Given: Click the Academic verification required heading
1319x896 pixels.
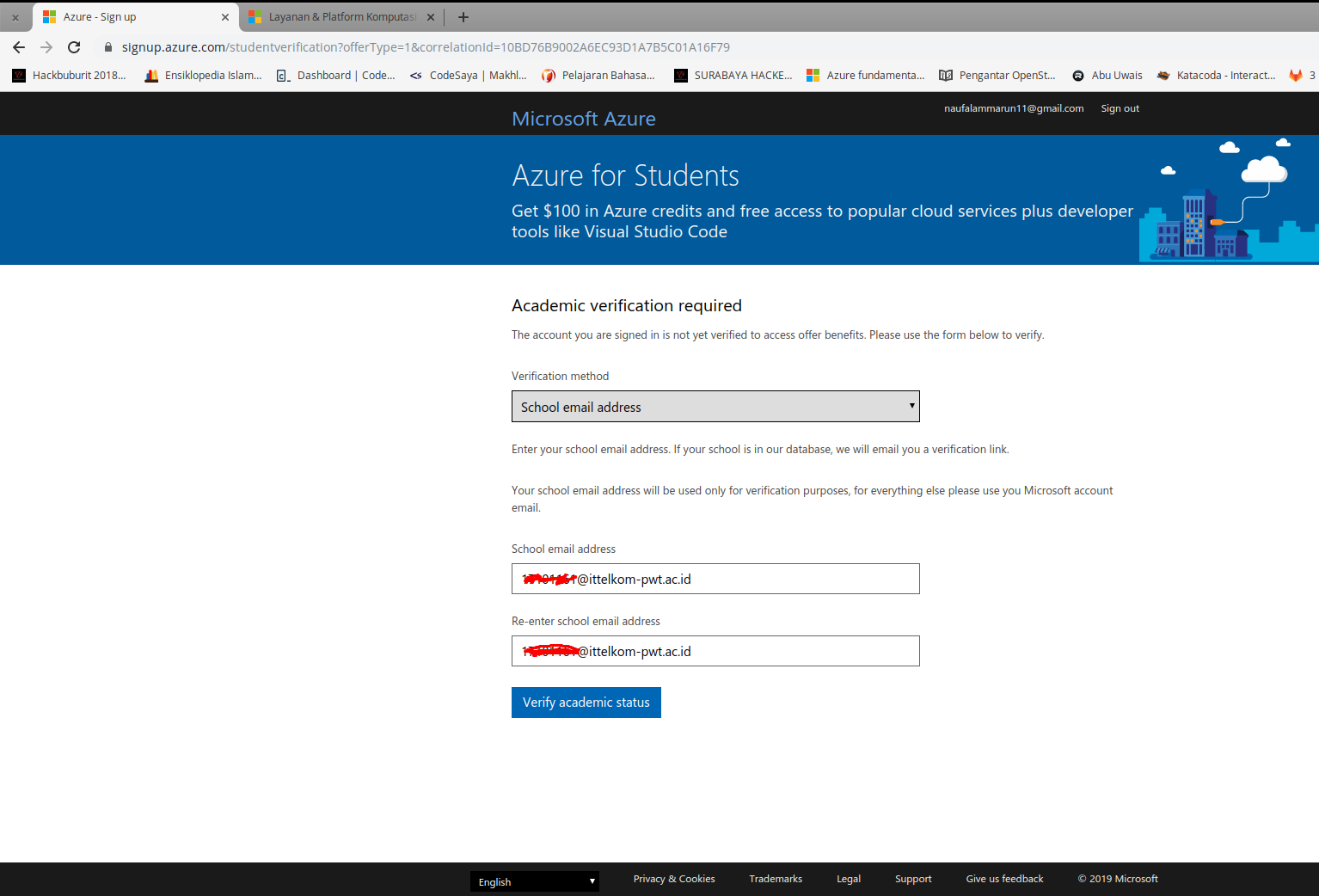Looking at the screenshot, I should tap(627, 305).
